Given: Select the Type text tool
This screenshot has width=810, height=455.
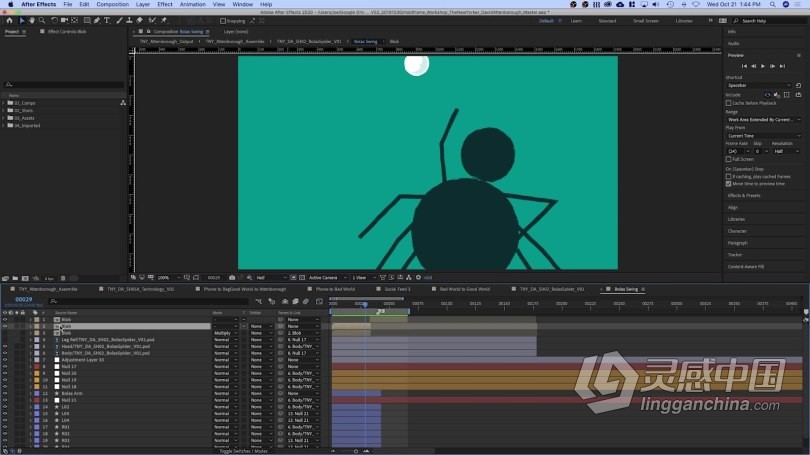Looking at the screenshot, I should click(107, 21).
